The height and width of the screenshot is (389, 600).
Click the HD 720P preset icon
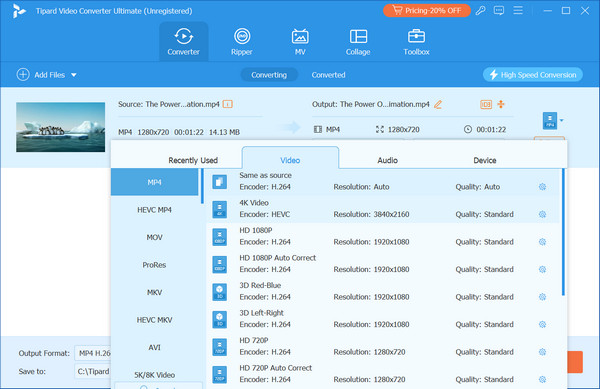(x=220, y=347)
